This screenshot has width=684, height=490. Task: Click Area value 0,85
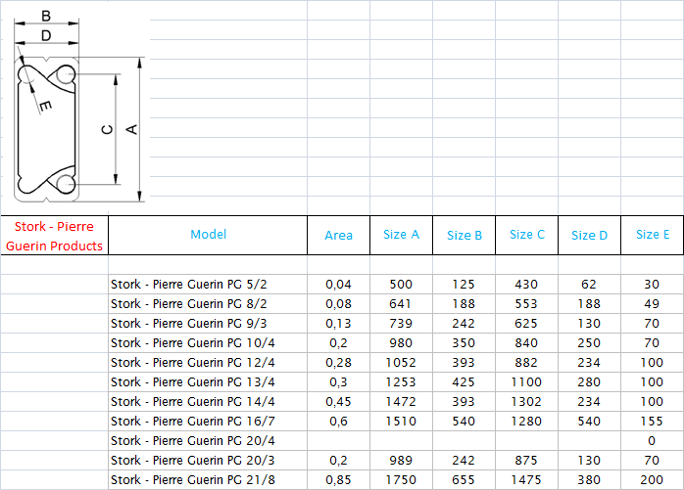339,480
